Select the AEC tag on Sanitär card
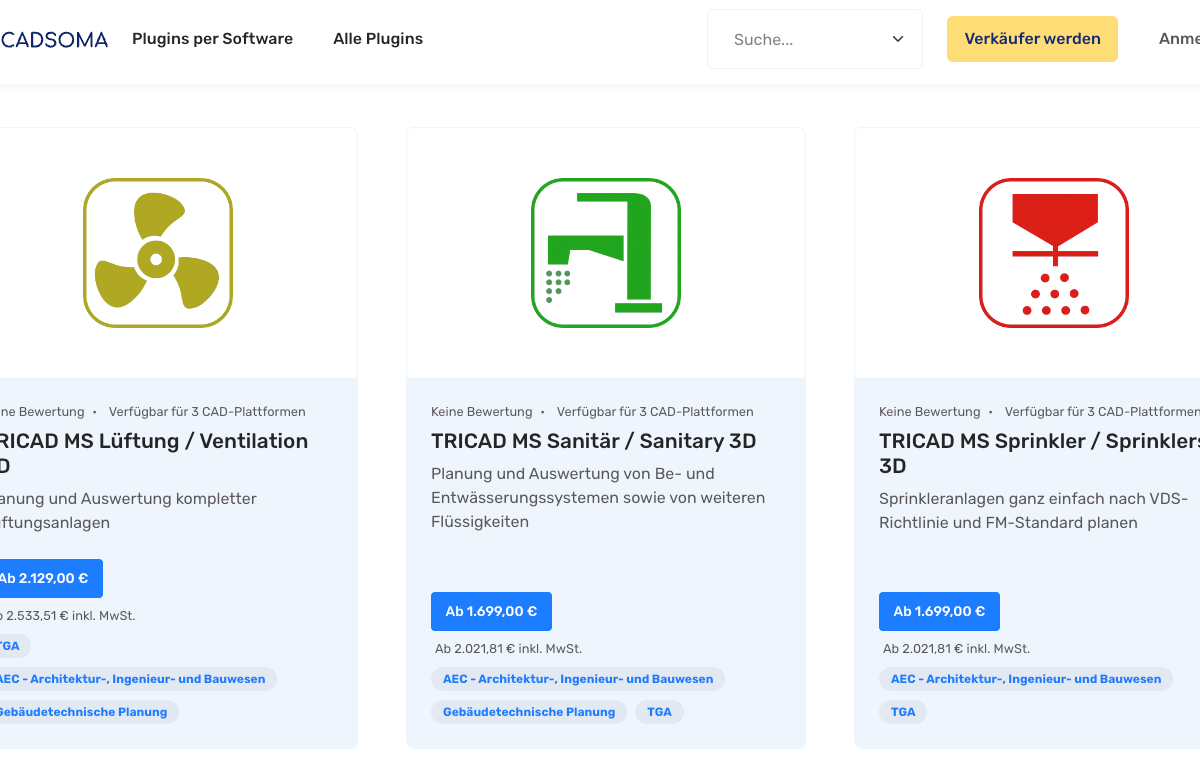 pyautogui.click(x=578, y=679)
